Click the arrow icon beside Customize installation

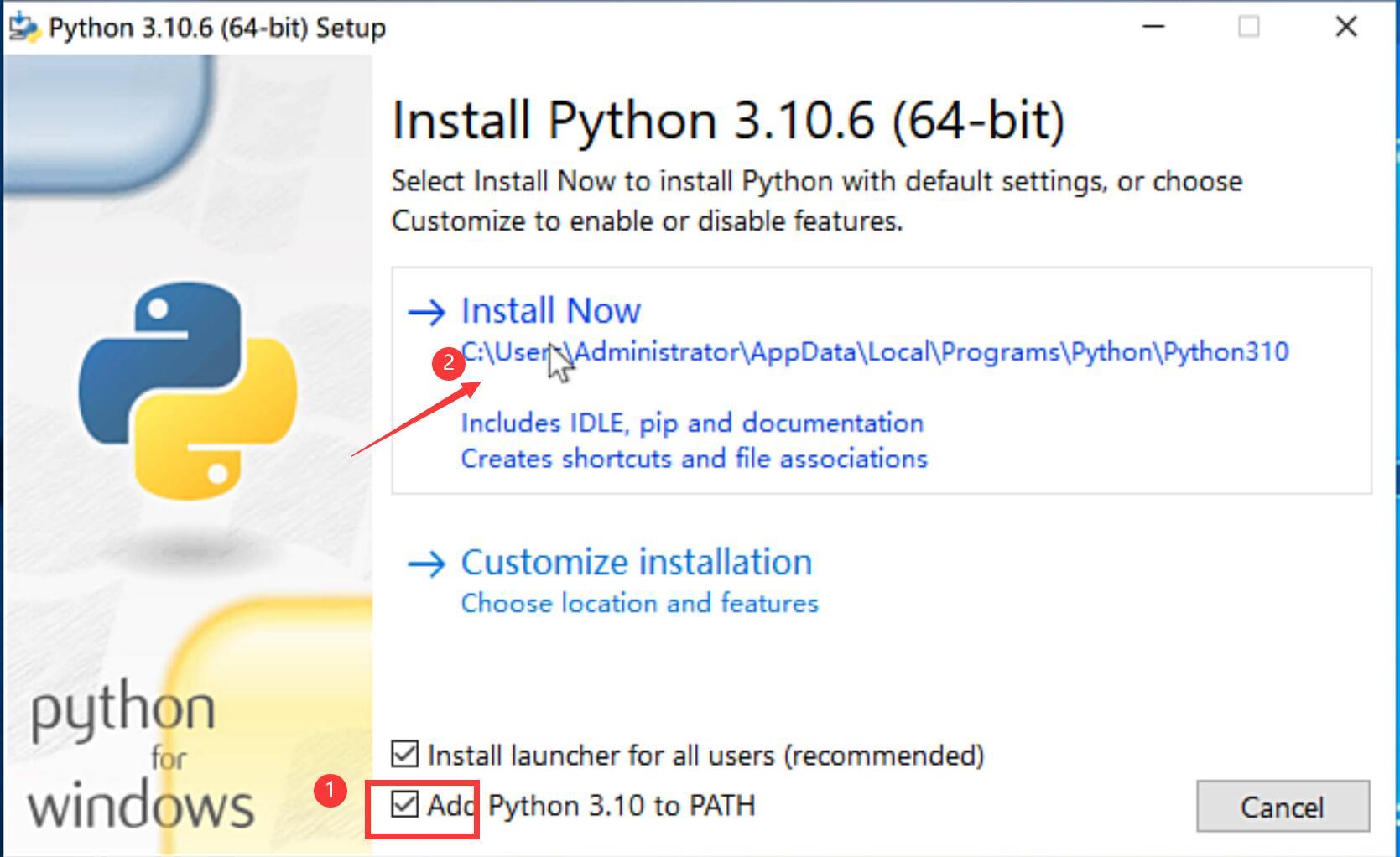coord(427,564)
